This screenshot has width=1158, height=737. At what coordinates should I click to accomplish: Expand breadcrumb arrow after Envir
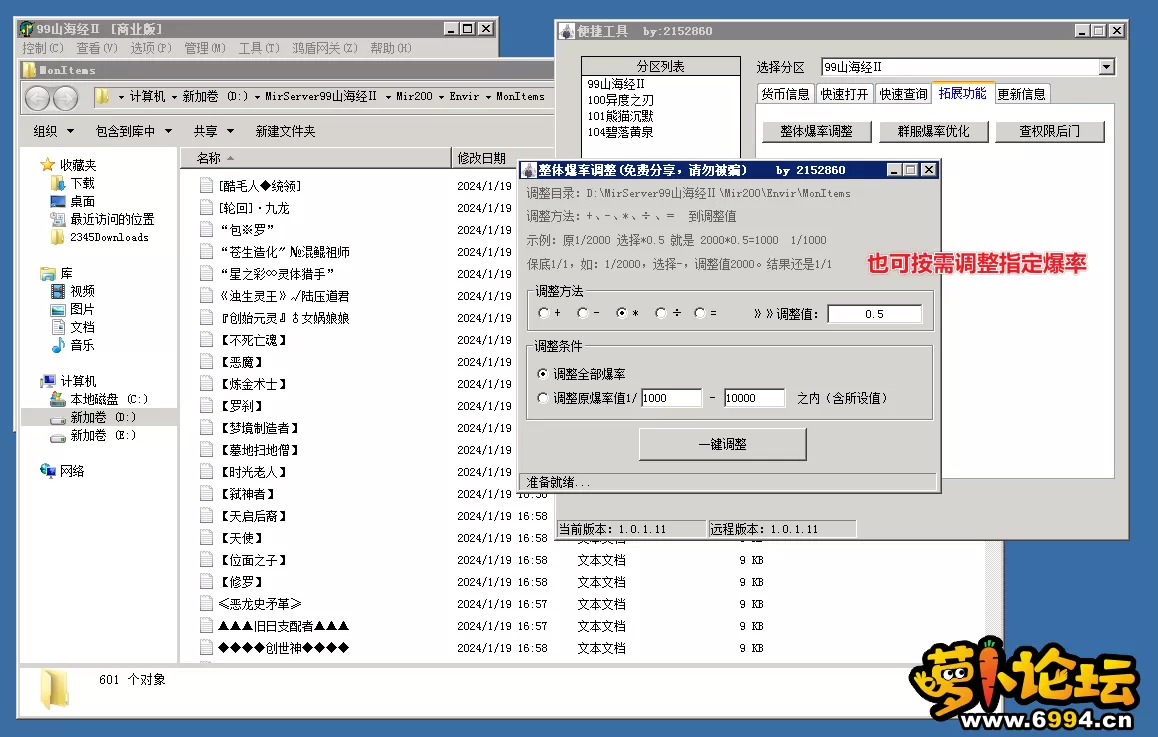coord(488,97)
